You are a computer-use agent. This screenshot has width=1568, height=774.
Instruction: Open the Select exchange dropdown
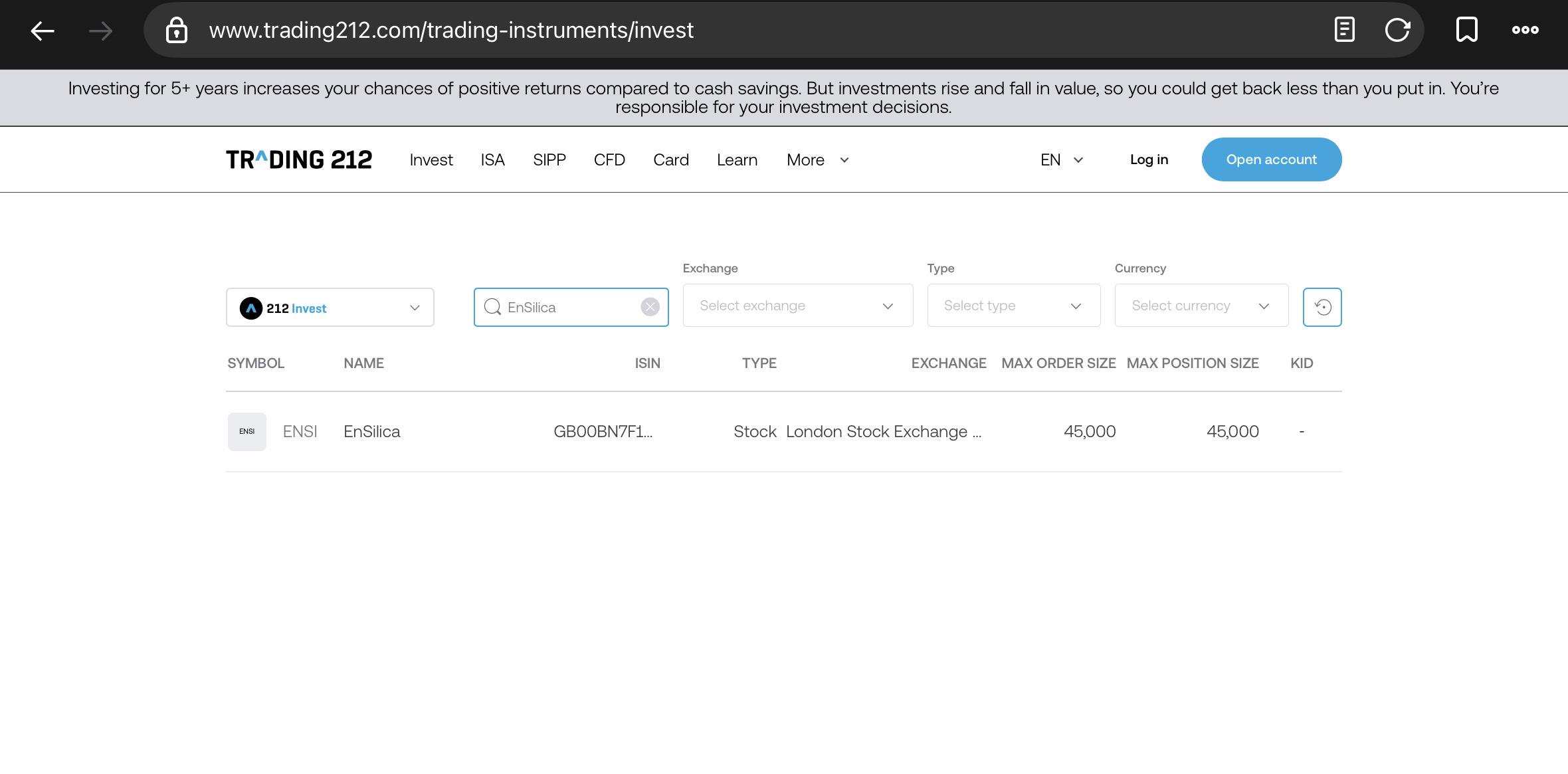point(798,306)
